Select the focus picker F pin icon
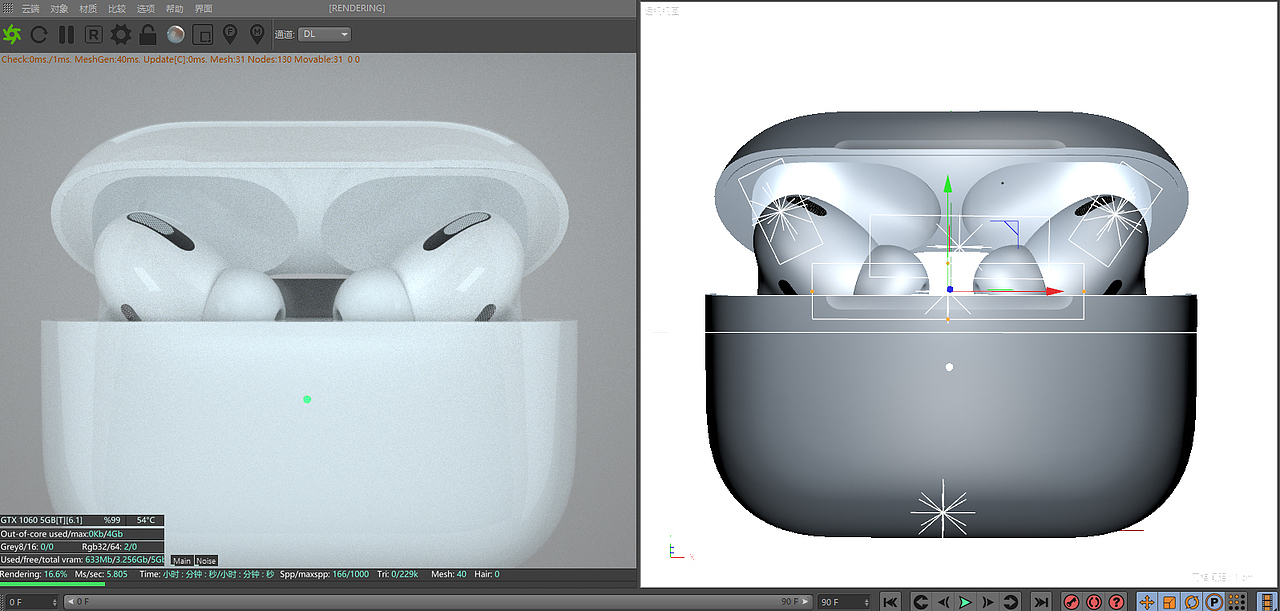1280x611 pixels. click(x=229, y=35)
